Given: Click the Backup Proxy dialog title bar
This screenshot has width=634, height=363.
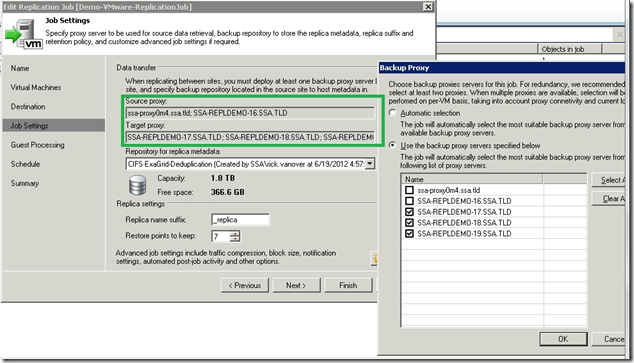Looking at the screenshot, I should pos(501,68).
